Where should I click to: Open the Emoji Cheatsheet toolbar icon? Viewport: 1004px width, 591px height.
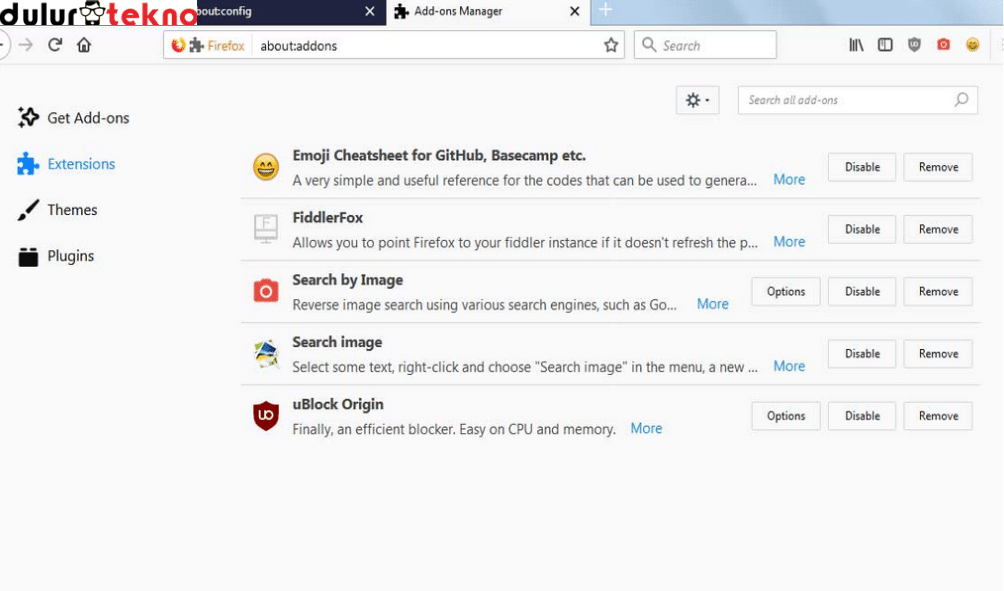(973, 45)
